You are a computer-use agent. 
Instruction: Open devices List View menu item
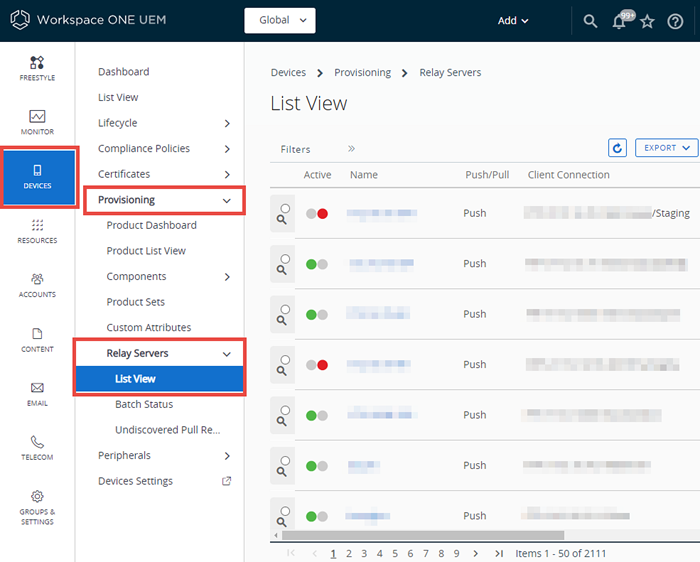(118, 97)
